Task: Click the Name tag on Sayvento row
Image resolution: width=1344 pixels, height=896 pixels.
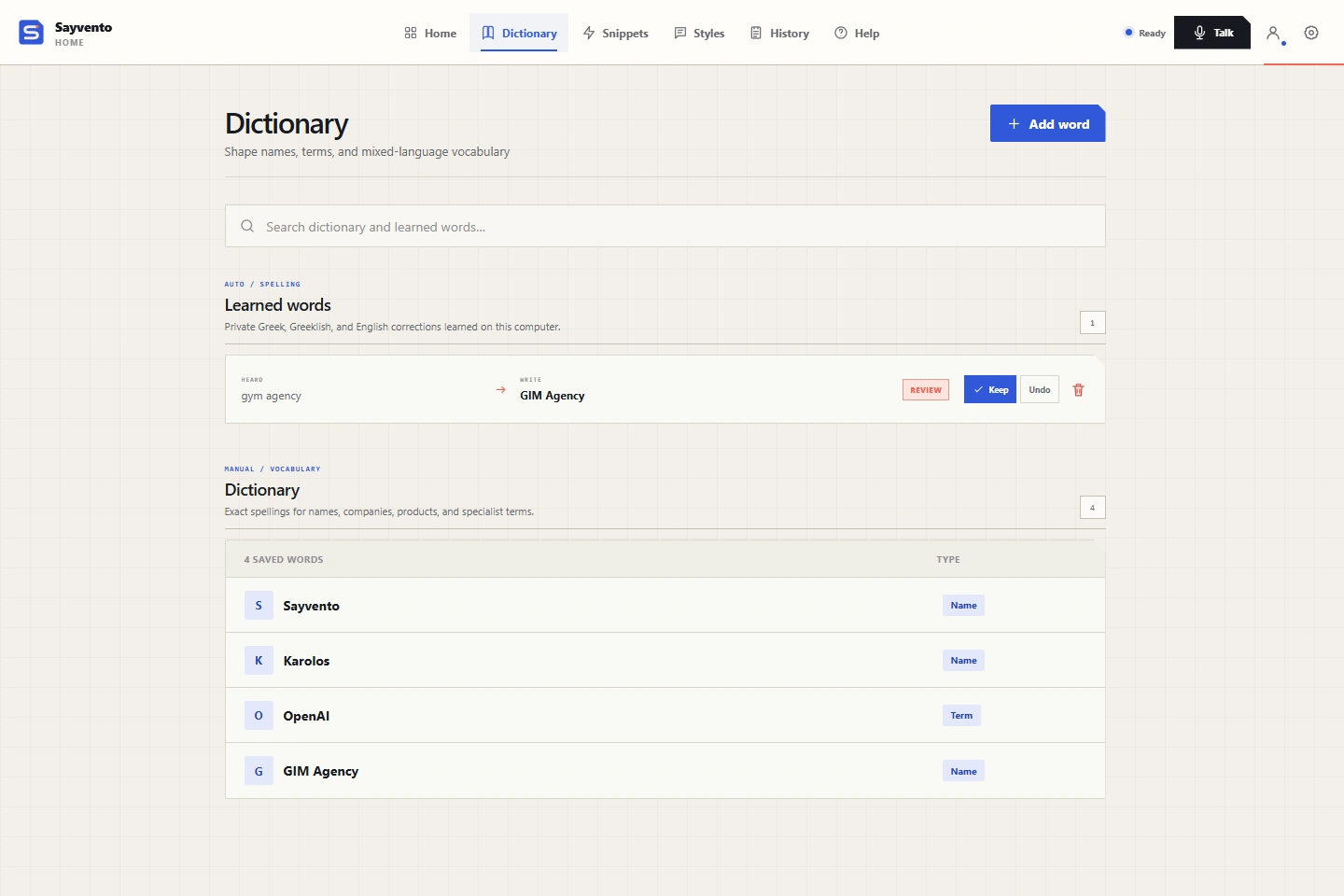Action: pyautogui.click(x=963, y=606)
